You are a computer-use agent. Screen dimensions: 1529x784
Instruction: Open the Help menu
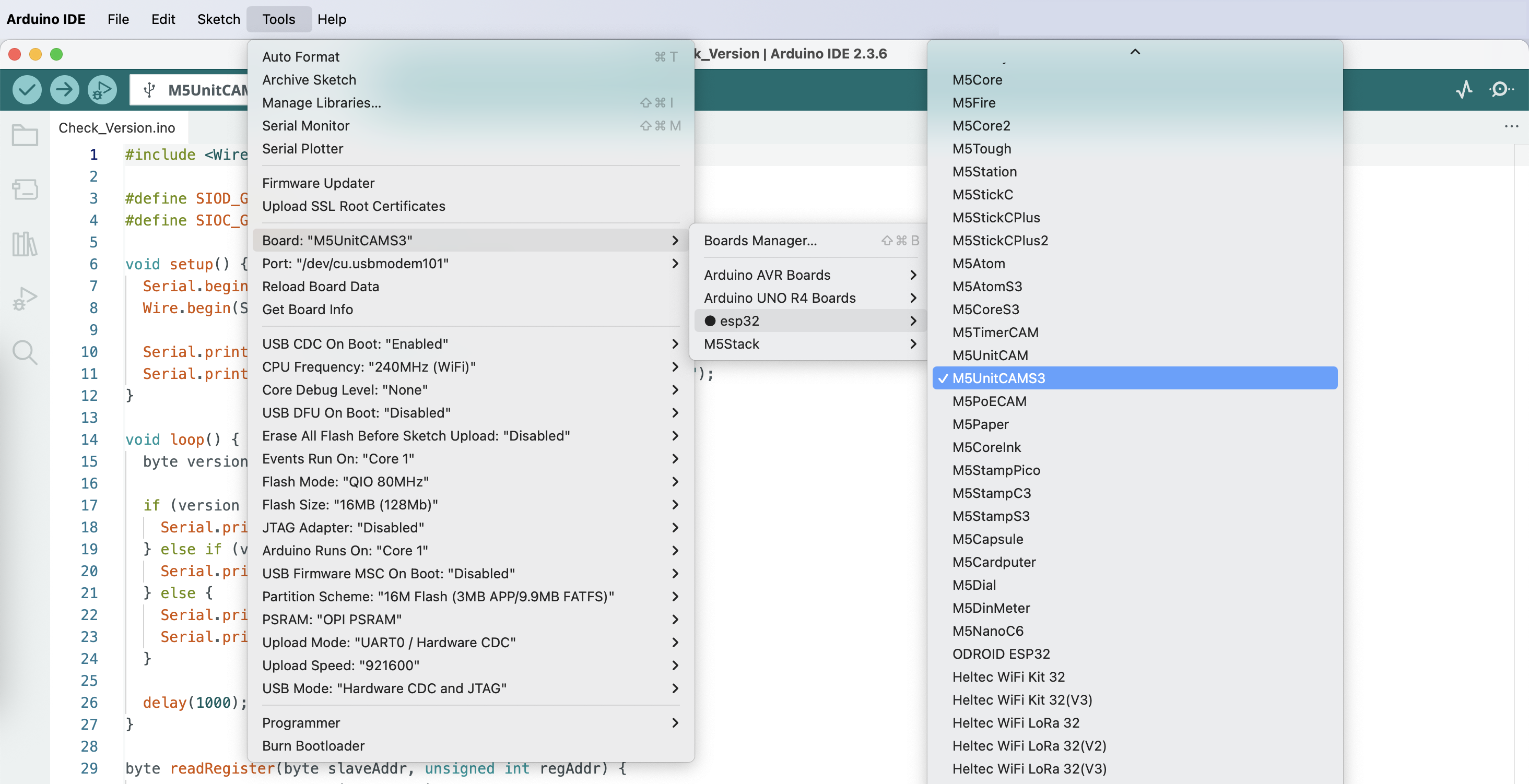point(331,19)
